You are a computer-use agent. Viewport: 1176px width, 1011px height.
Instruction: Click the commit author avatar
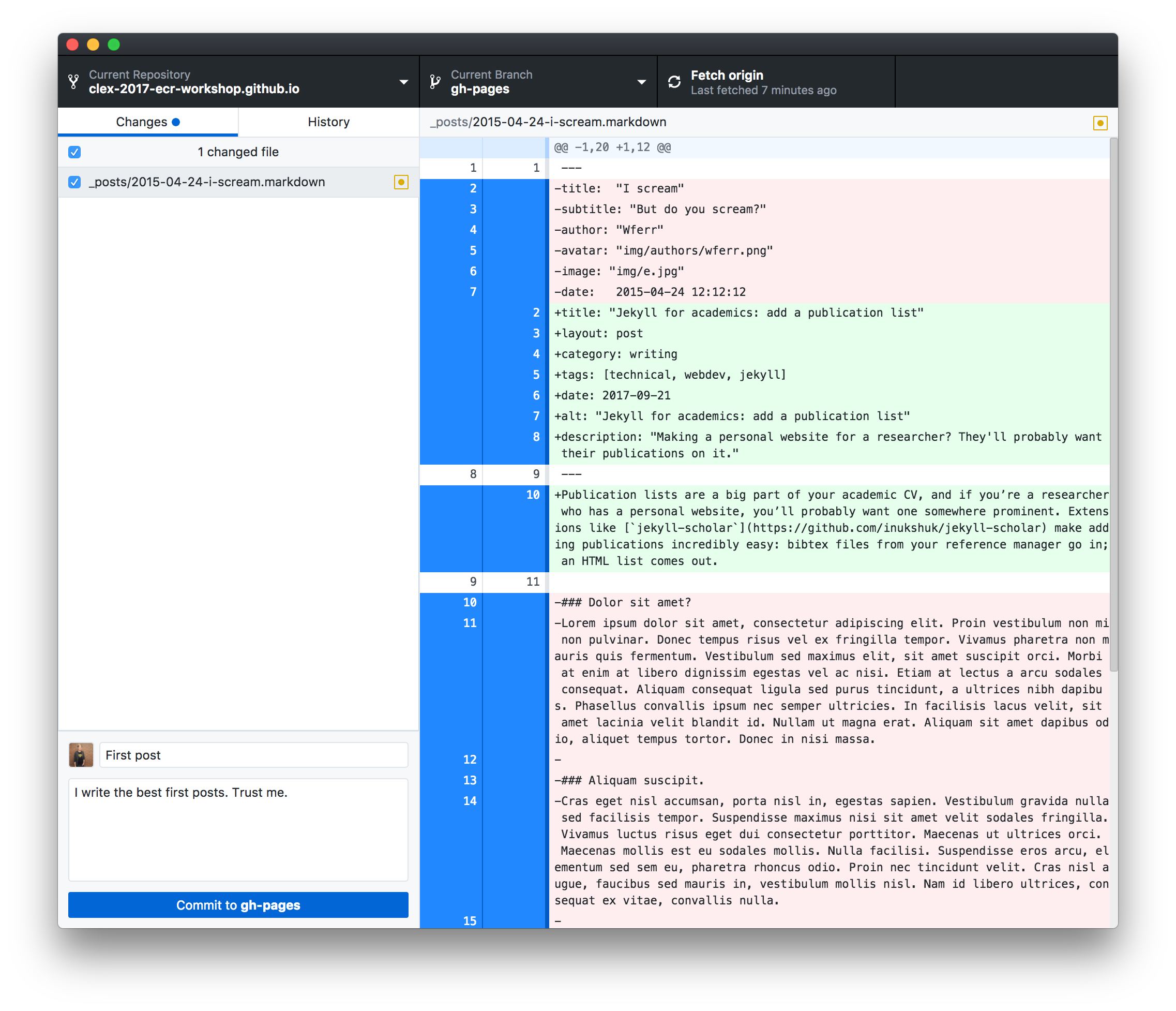[x=81, y=755]
